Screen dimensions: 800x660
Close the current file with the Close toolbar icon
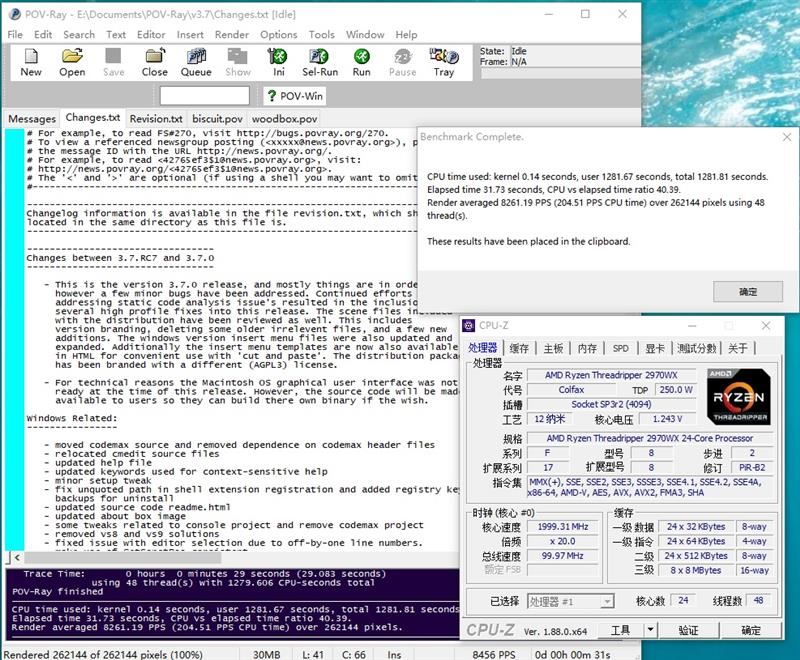point(155,62)
